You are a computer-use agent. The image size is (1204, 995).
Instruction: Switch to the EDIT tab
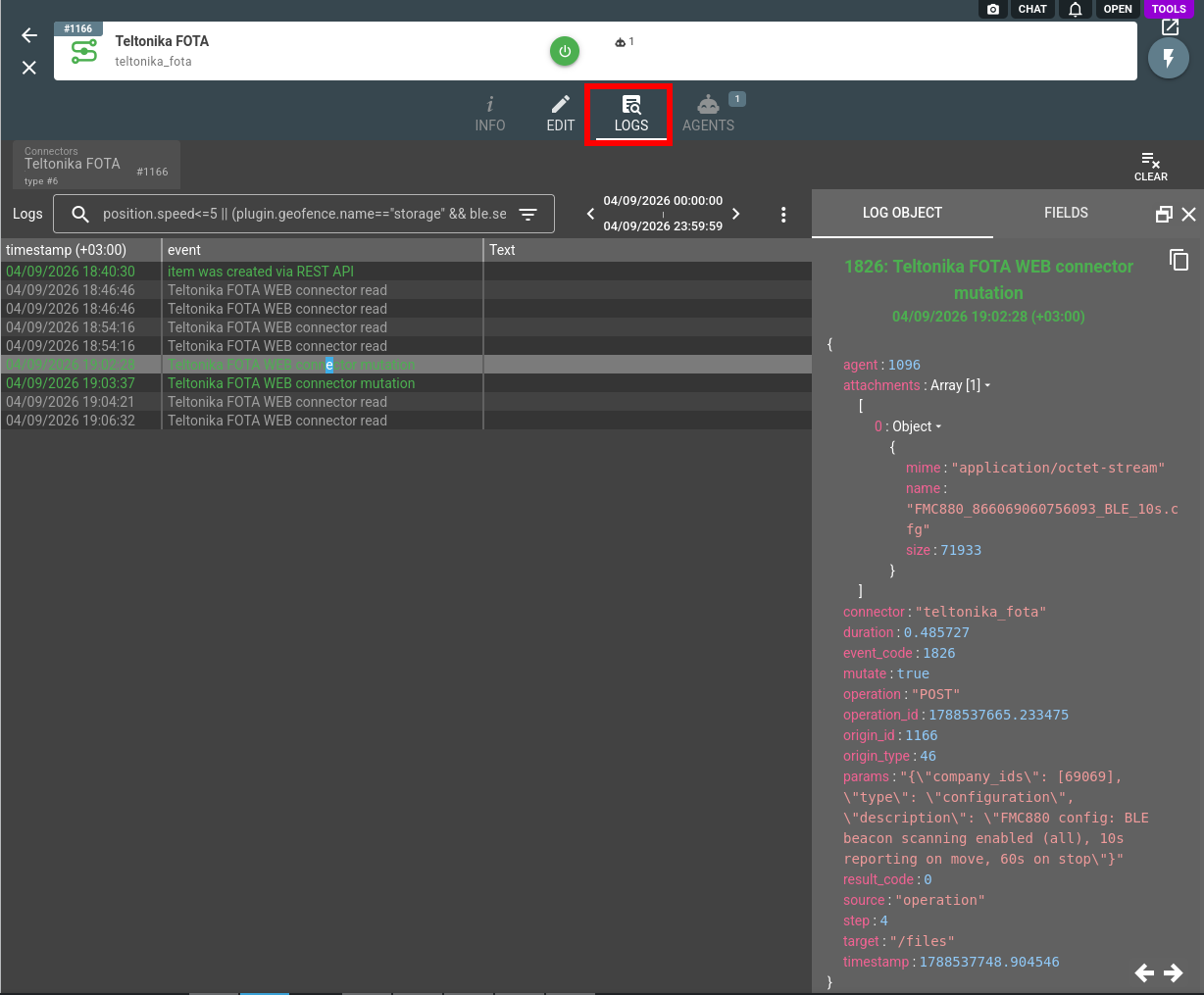tap(561, 114)
